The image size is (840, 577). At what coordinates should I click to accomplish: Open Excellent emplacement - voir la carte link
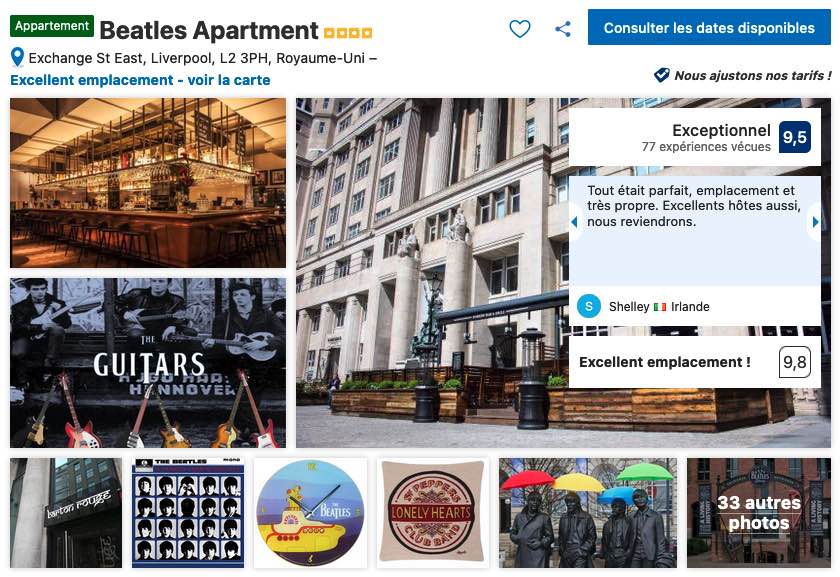[x=140, y=80]
